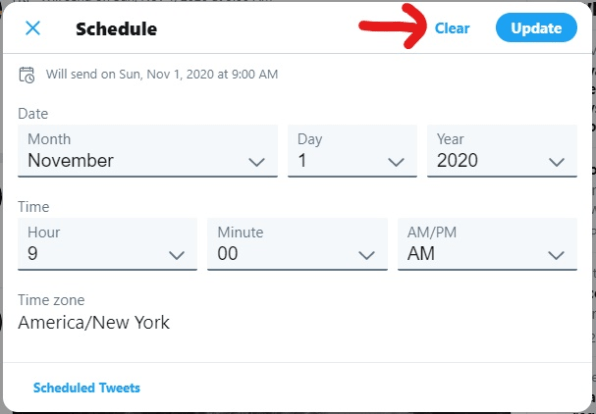Open the Month dropdown showing November
Image resolution: width=596 pixels, height=414 pixels.
click(147, 151)
